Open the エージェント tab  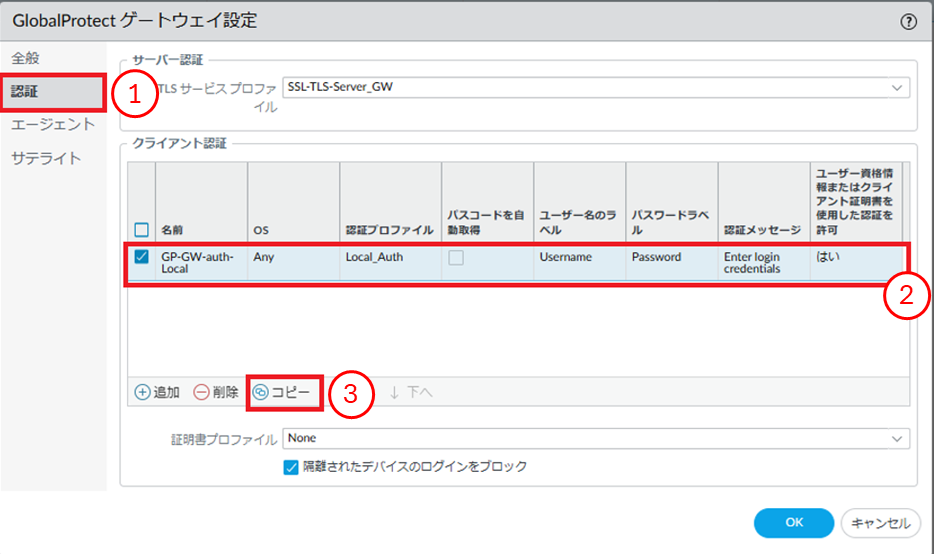(53, 125)
